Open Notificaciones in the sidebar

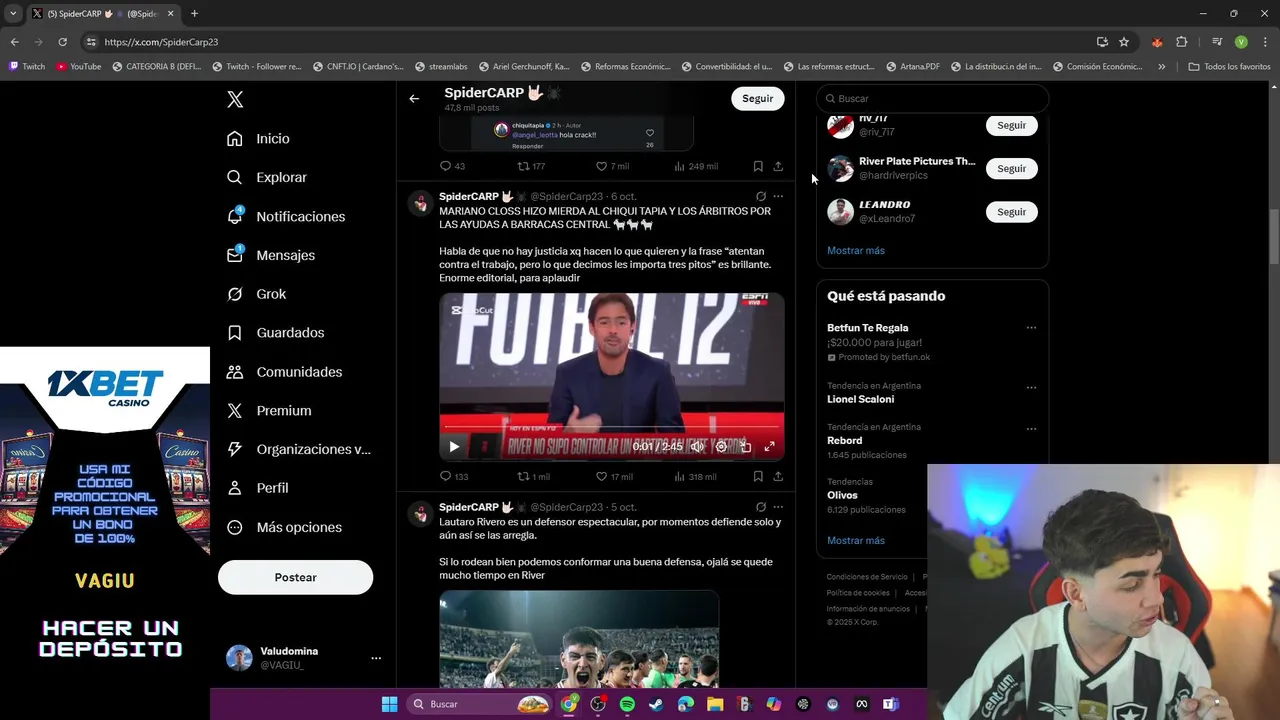286,216
